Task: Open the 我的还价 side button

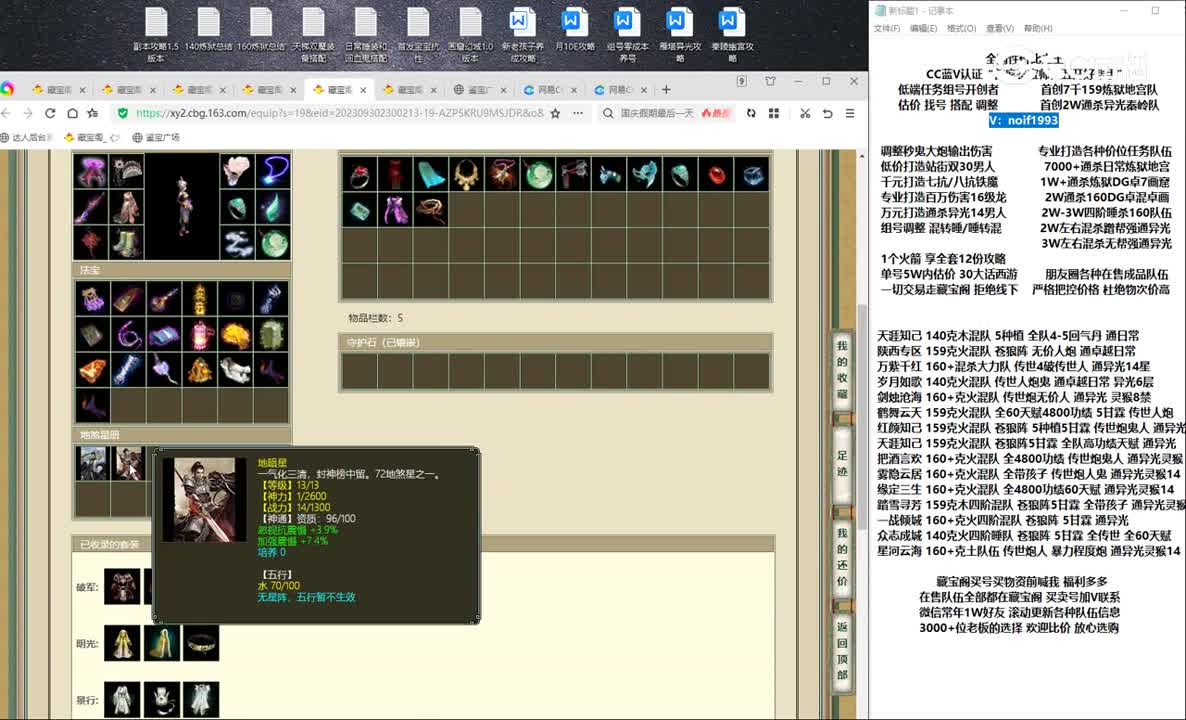Action: tap(842, 557)
